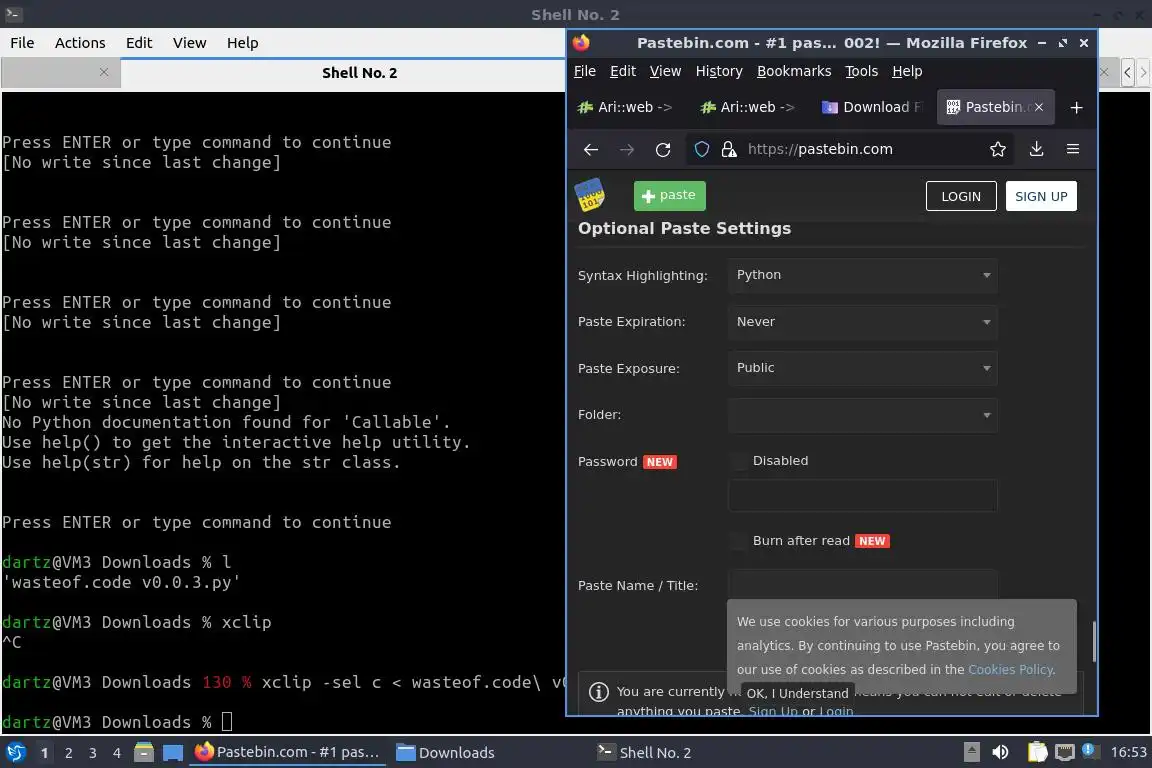Image resolution: width=1152 pixels, height=768 pixels.
Task: Click the info icon in the guest notice
Action: [x=599, y=692]
